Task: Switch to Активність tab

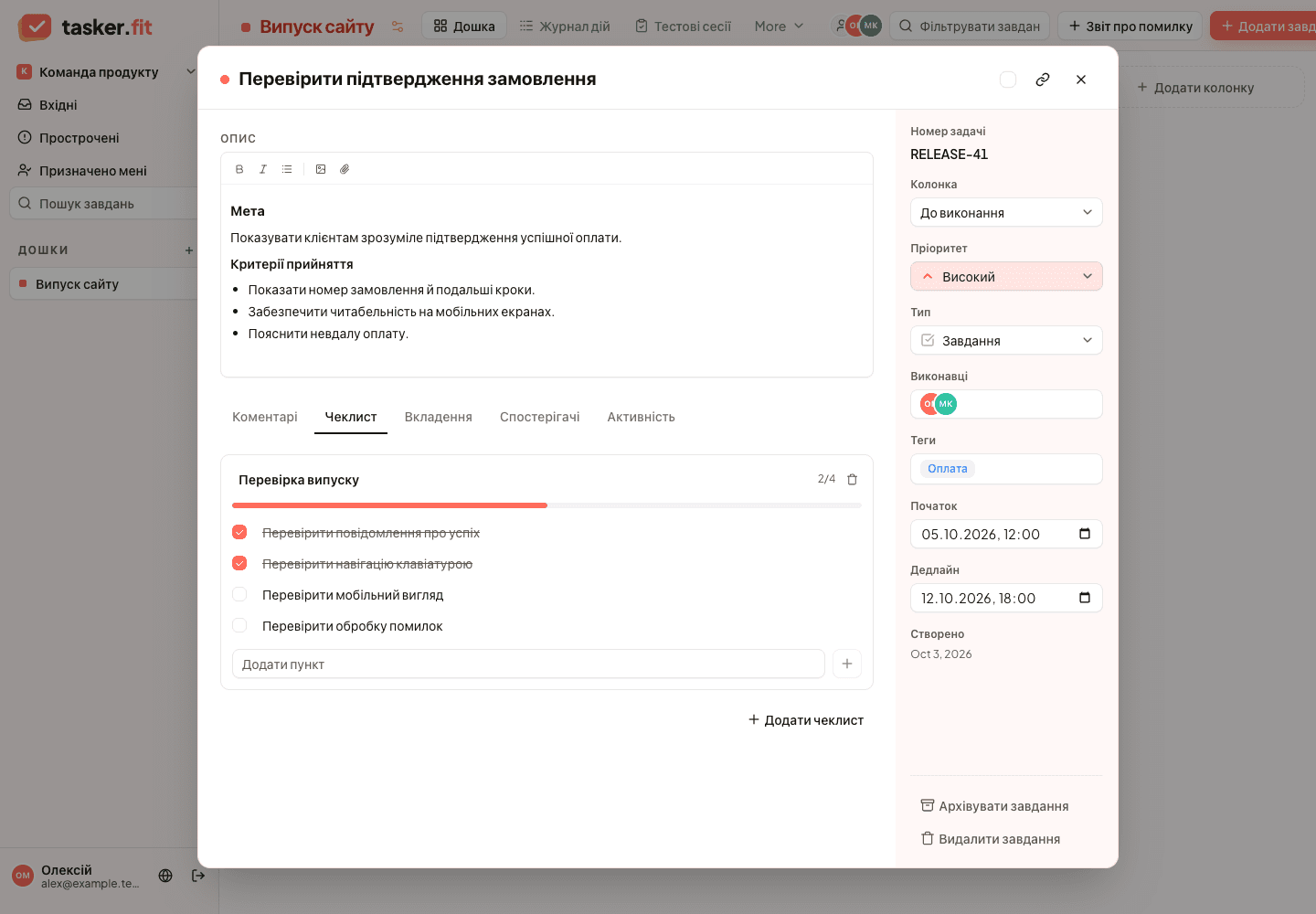Action: (x=642, y=417)
